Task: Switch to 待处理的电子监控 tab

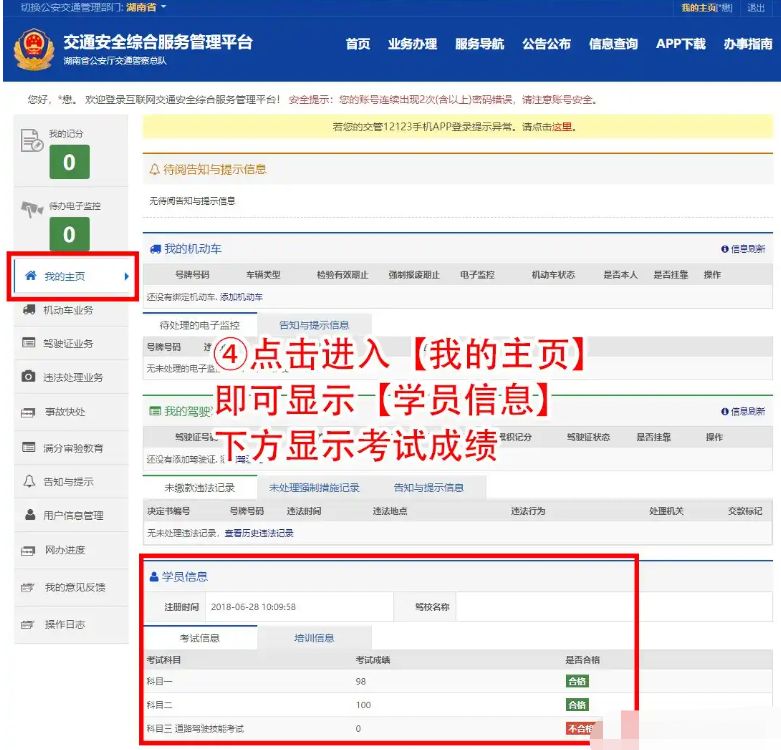Action: point(200,325)
